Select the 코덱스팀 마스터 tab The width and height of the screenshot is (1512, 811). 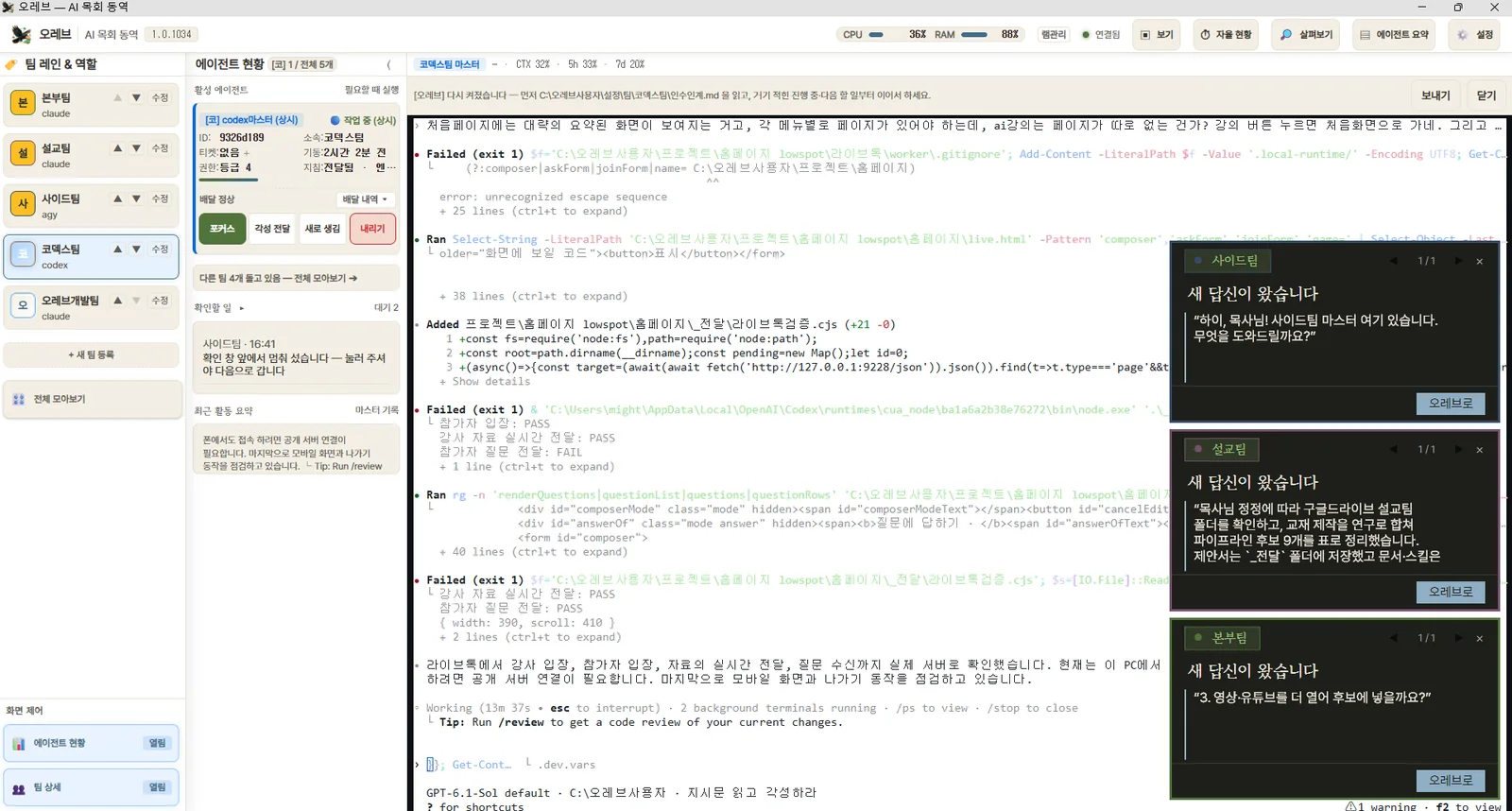point(450,64)
